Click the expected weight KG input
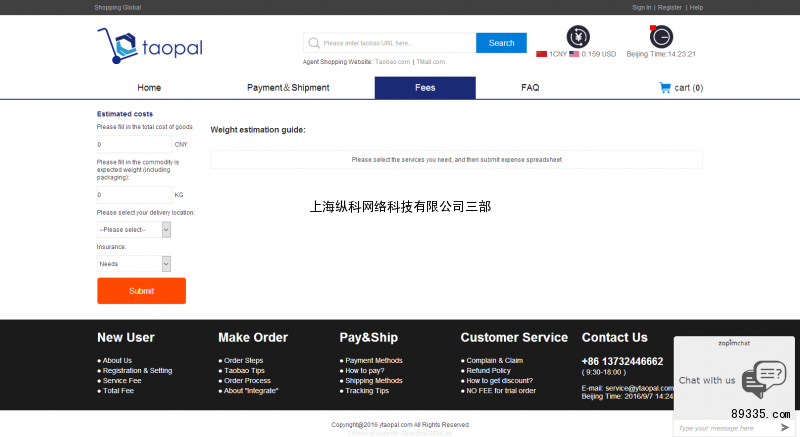The image size is (800, 437). point(134,195)
